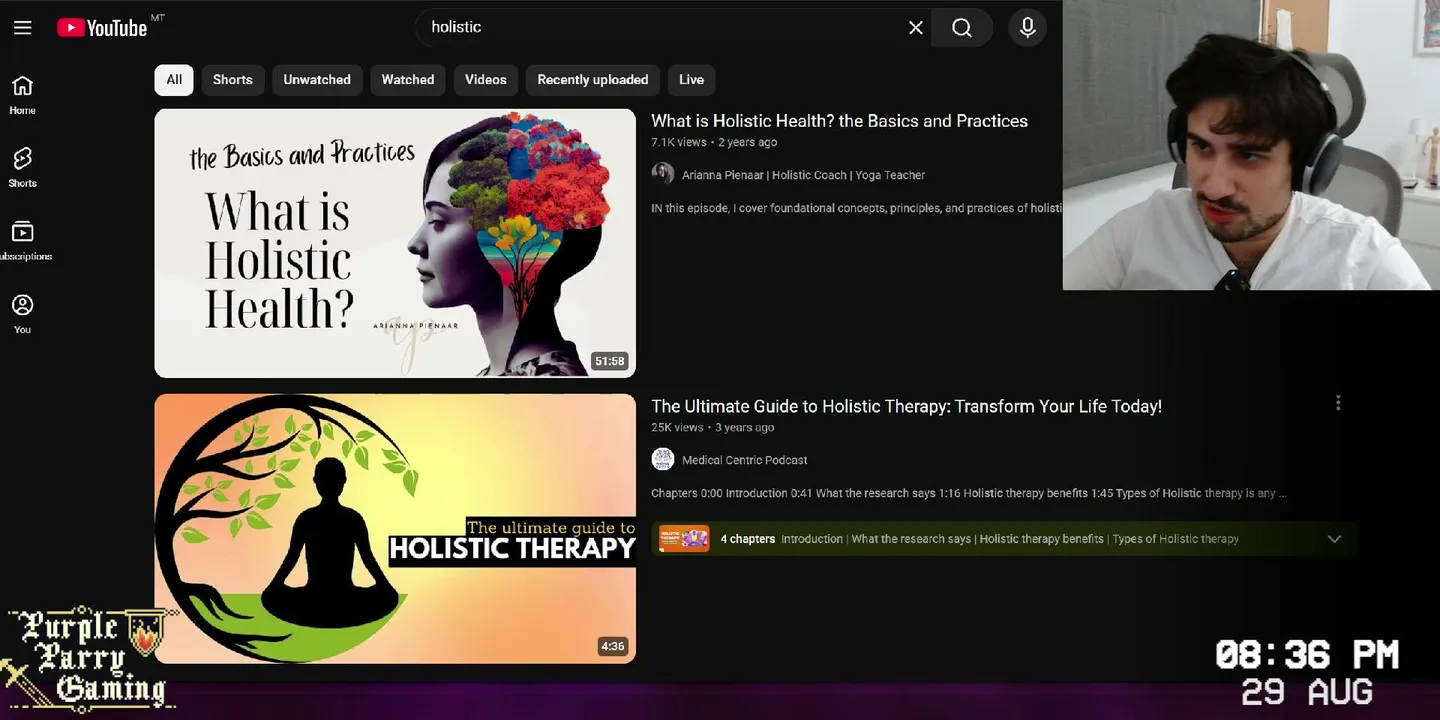Click the Holistic Health episode description
Viewport: 1440px width, 720px height.
(856, 208)
